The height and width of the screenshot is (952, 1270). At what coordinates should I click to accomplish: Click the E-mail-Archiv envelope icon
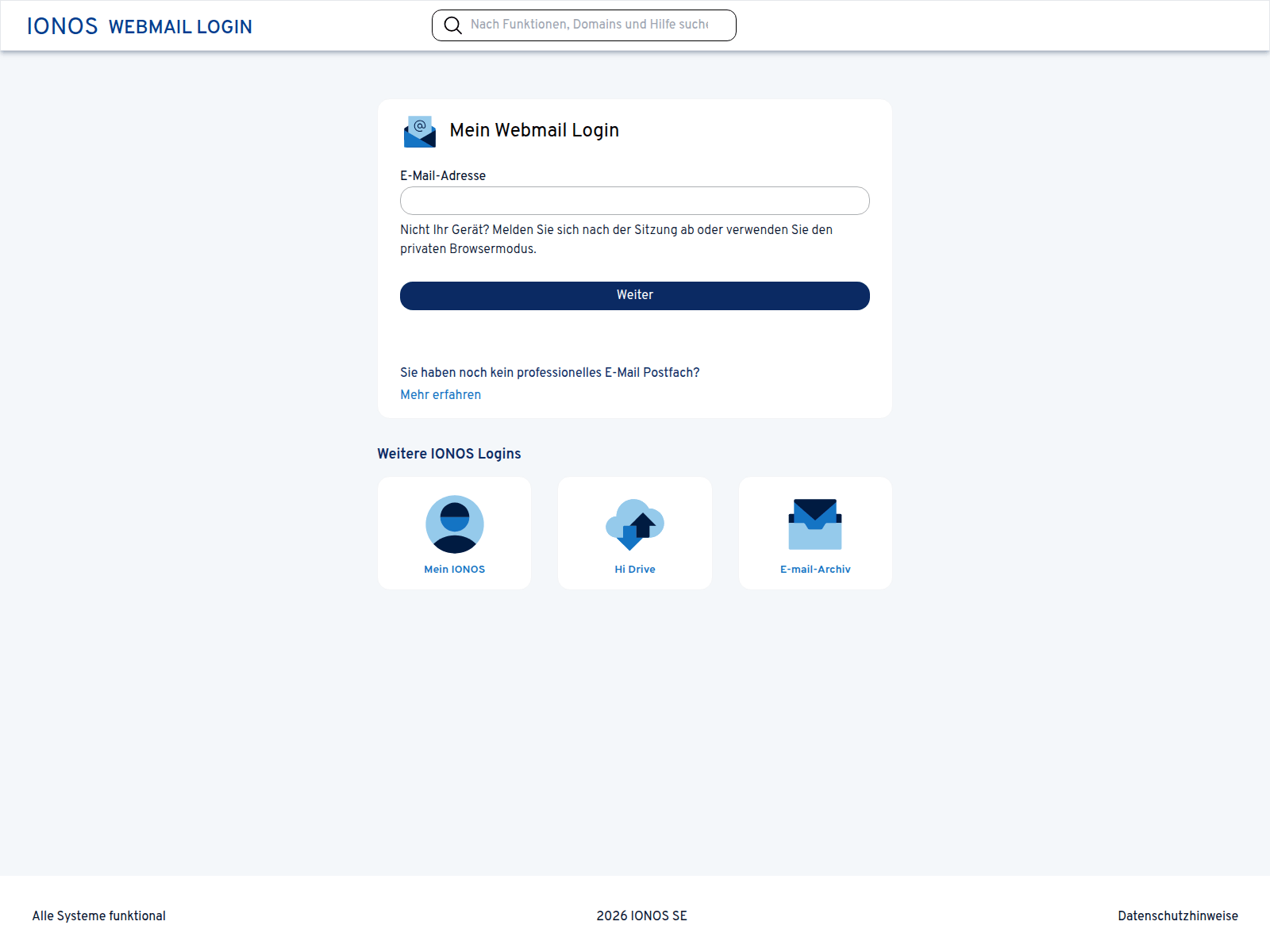[x=815, y=524]
